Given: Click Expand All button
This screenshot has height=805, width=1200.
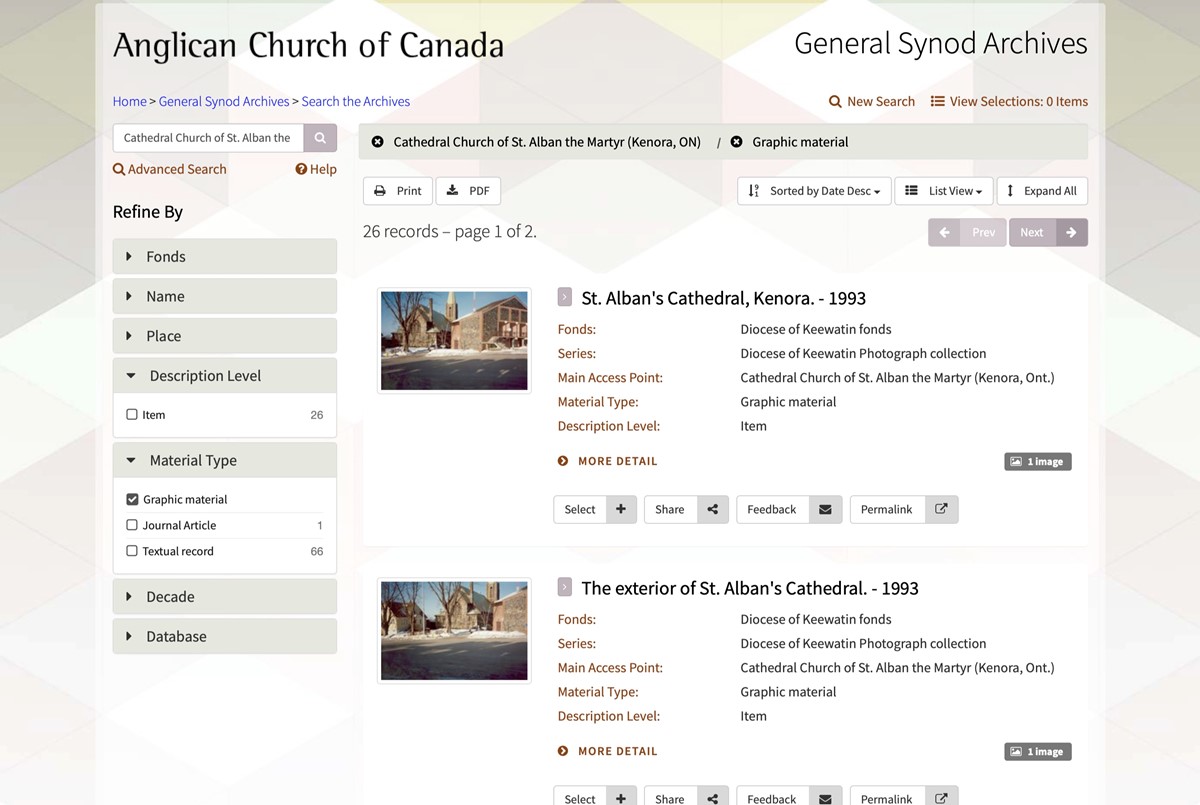Looking at the screenshot, I should pyautogui.click(x=1042, y=191).
